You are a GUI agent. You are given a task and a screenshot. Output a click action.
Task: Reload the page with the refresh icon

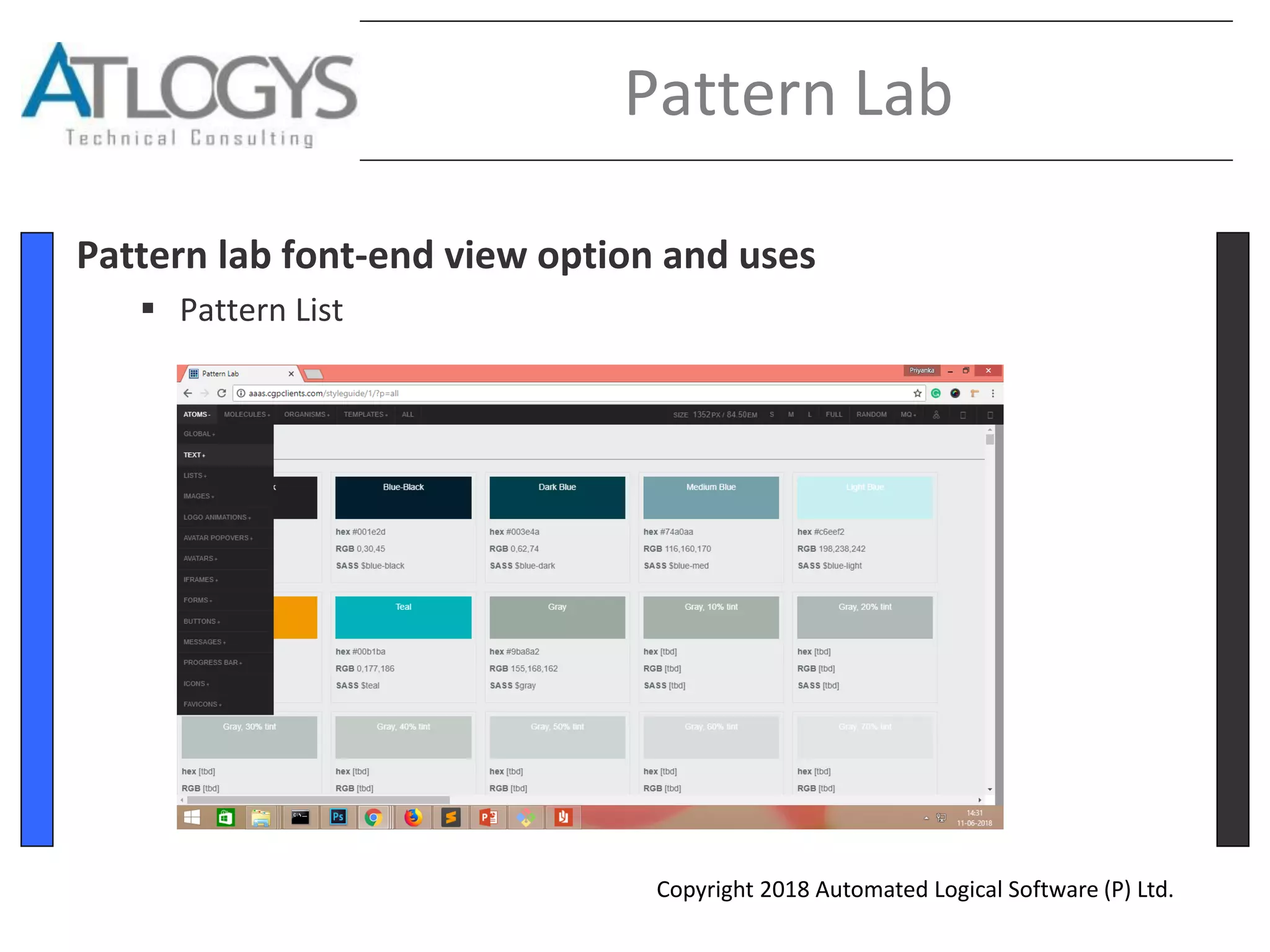click(x=221, y=393)
